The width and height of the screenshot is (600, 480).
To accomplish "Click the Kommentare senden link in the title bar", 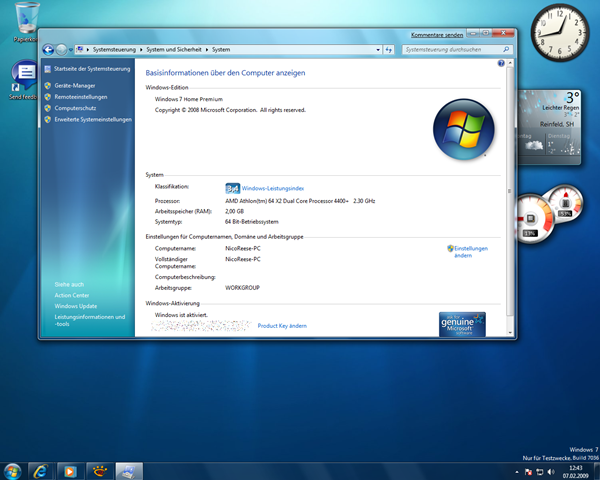I will pos(437,35).
